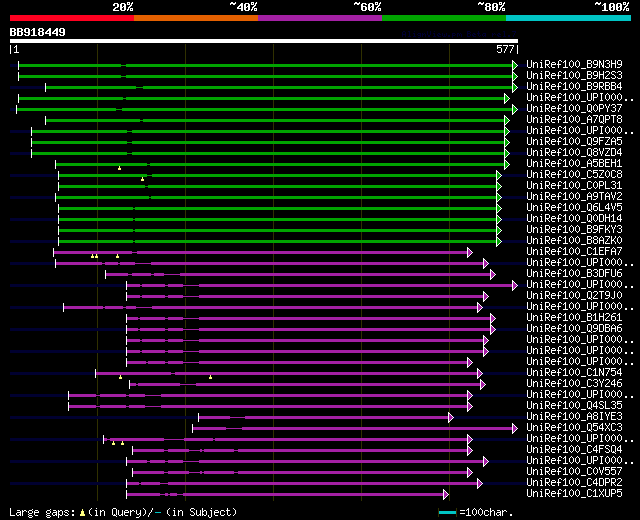Click the green alignment bar for A5BEH1
Image resolution: width=640 pixels, height=520 pixels.
click(280, 164)
